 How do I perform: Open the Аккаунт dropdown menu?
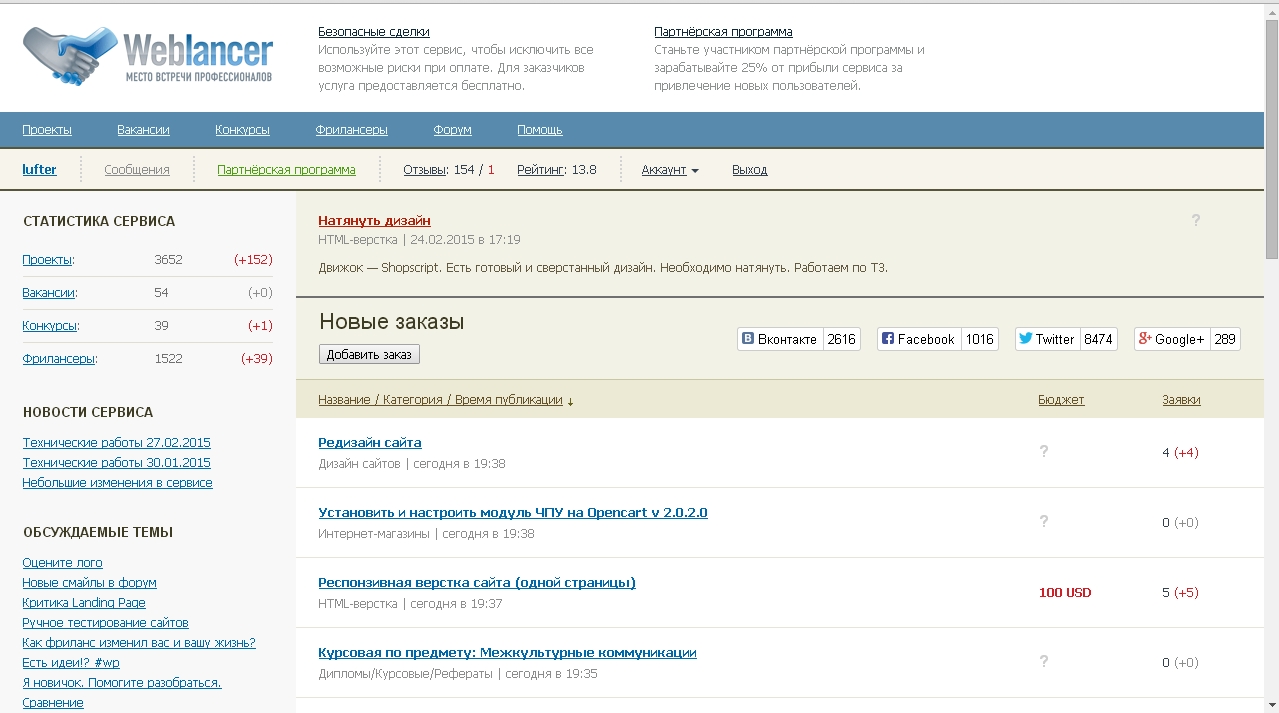669,170
